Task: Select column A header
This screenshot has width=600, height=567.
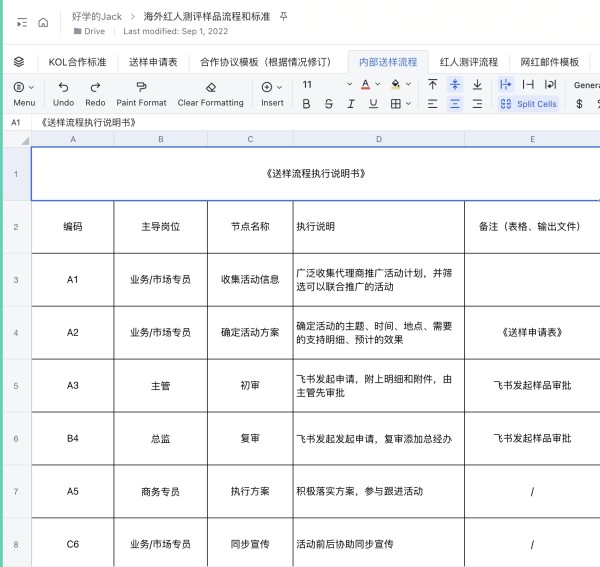Action: click(73, 139)
